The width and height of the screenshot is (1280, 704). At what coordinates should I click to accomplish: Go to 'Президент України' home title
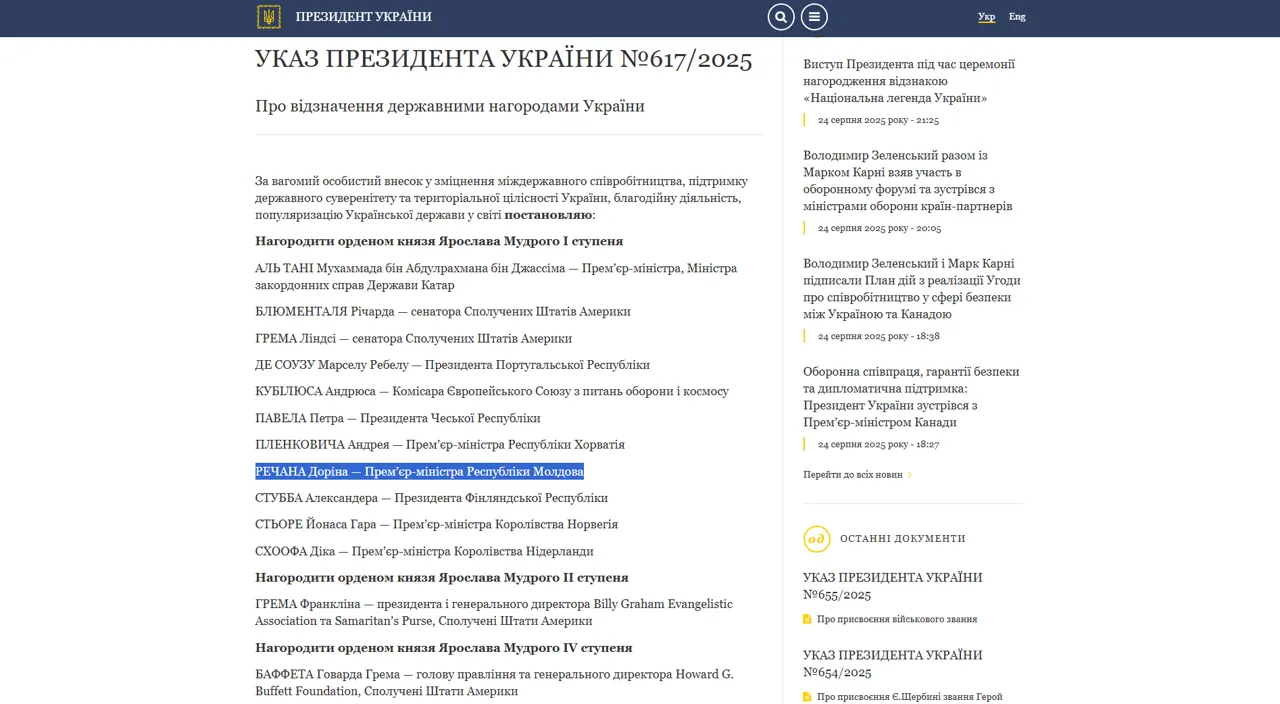pos(364,17)
